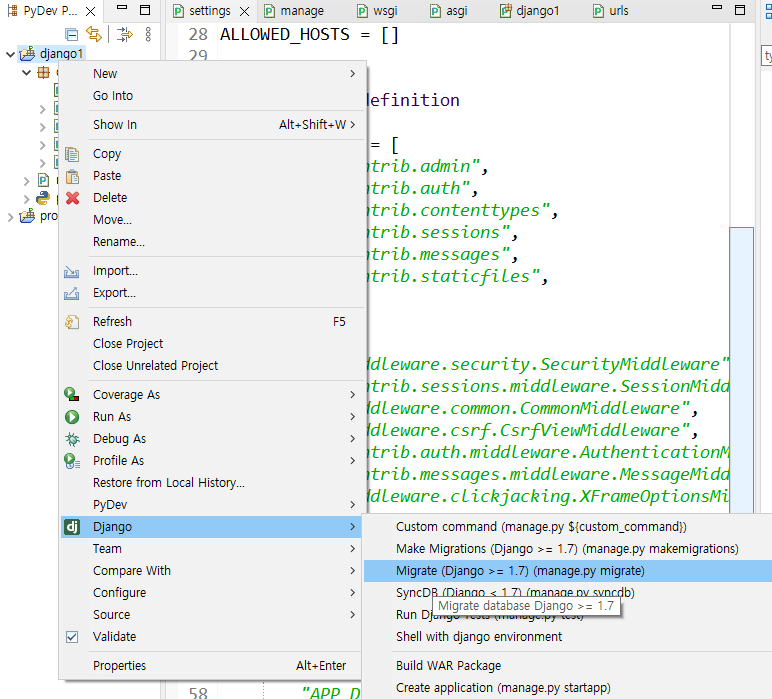
Task: Switch to the manage editor tab
Action: [x=293, y=11]
